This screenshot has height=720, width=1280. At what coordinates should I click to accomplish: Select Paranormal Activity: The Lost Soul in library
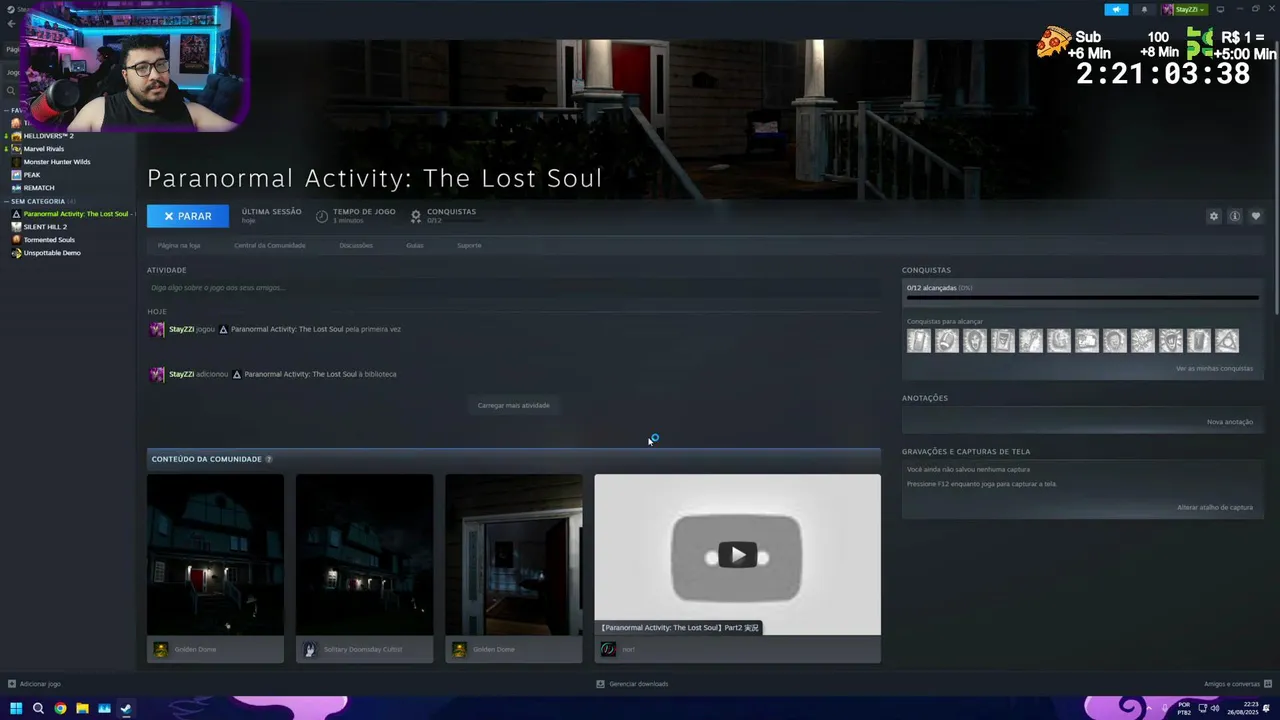[75, 213]
